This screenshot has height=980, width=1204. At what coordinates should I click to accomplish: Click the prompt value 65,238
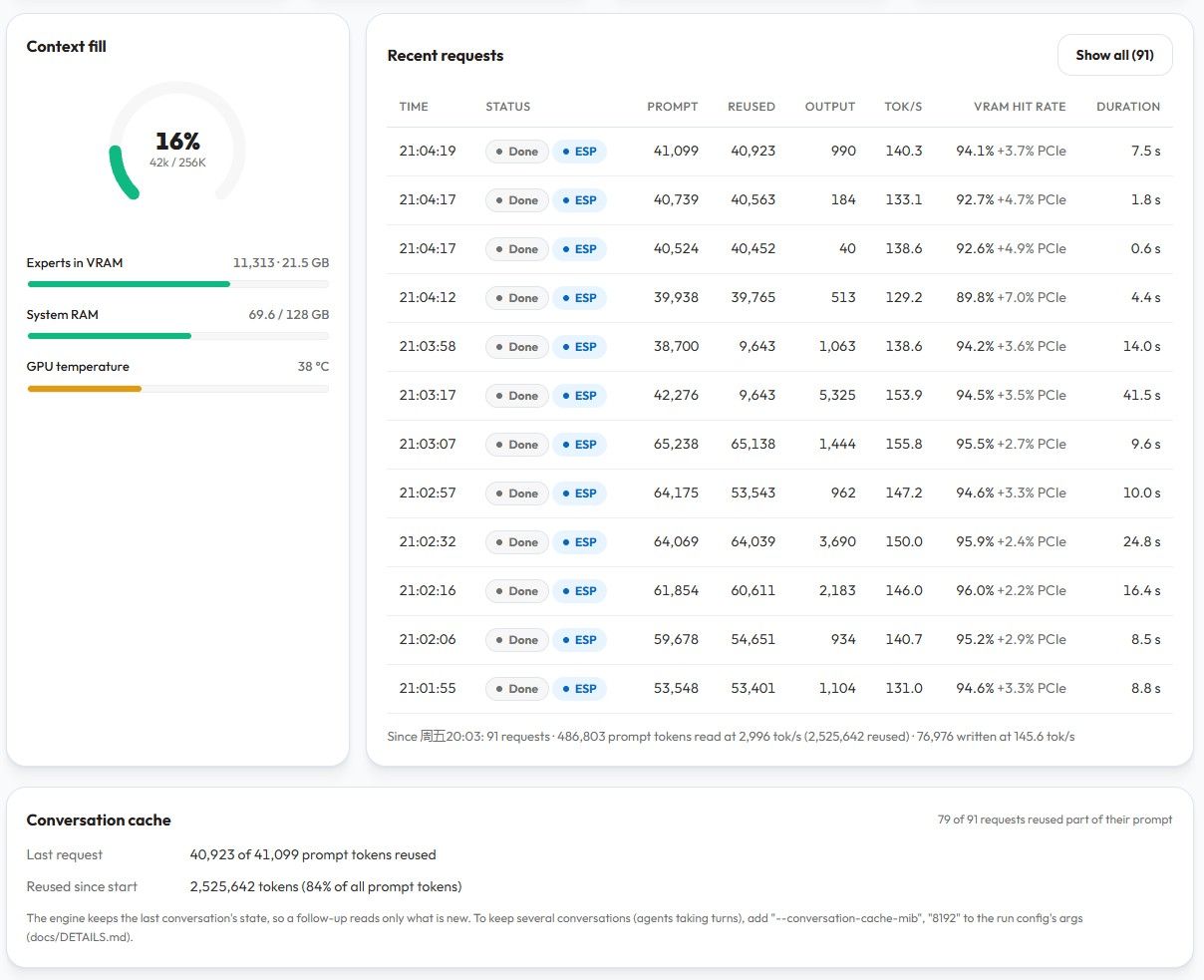(x=676, y=445)
